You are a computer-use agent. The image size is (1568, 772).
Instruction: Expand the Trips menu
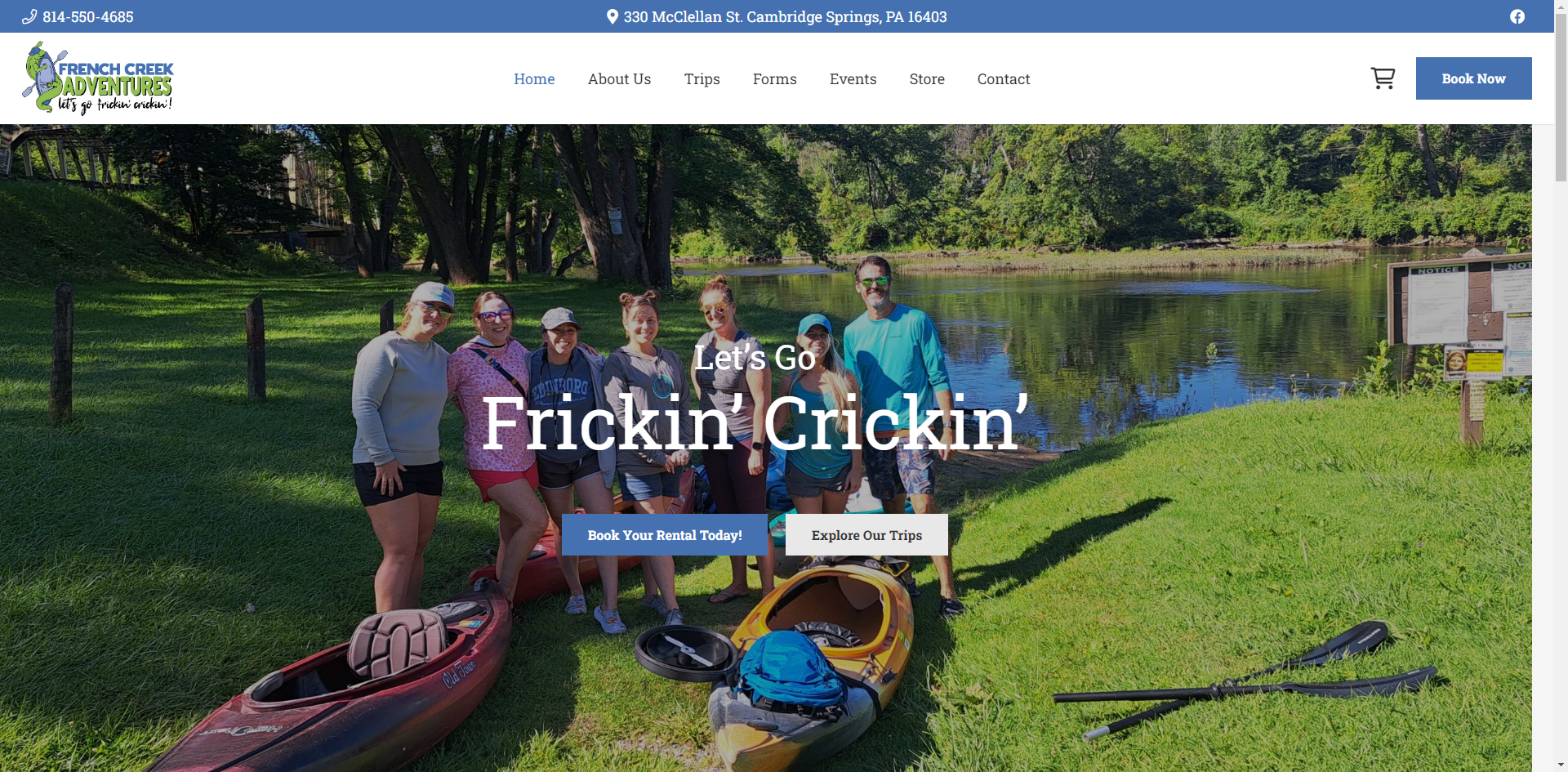point(702,79)
